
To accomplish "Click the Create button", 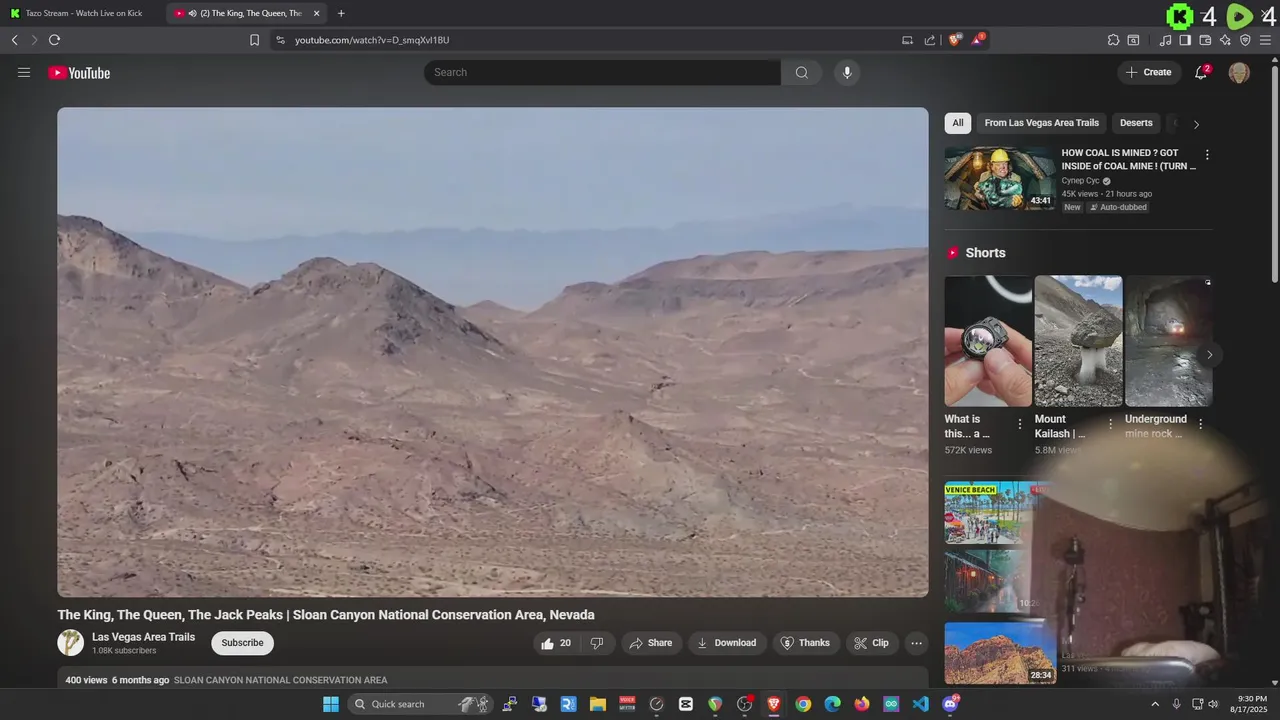I will click(1148, 72).
